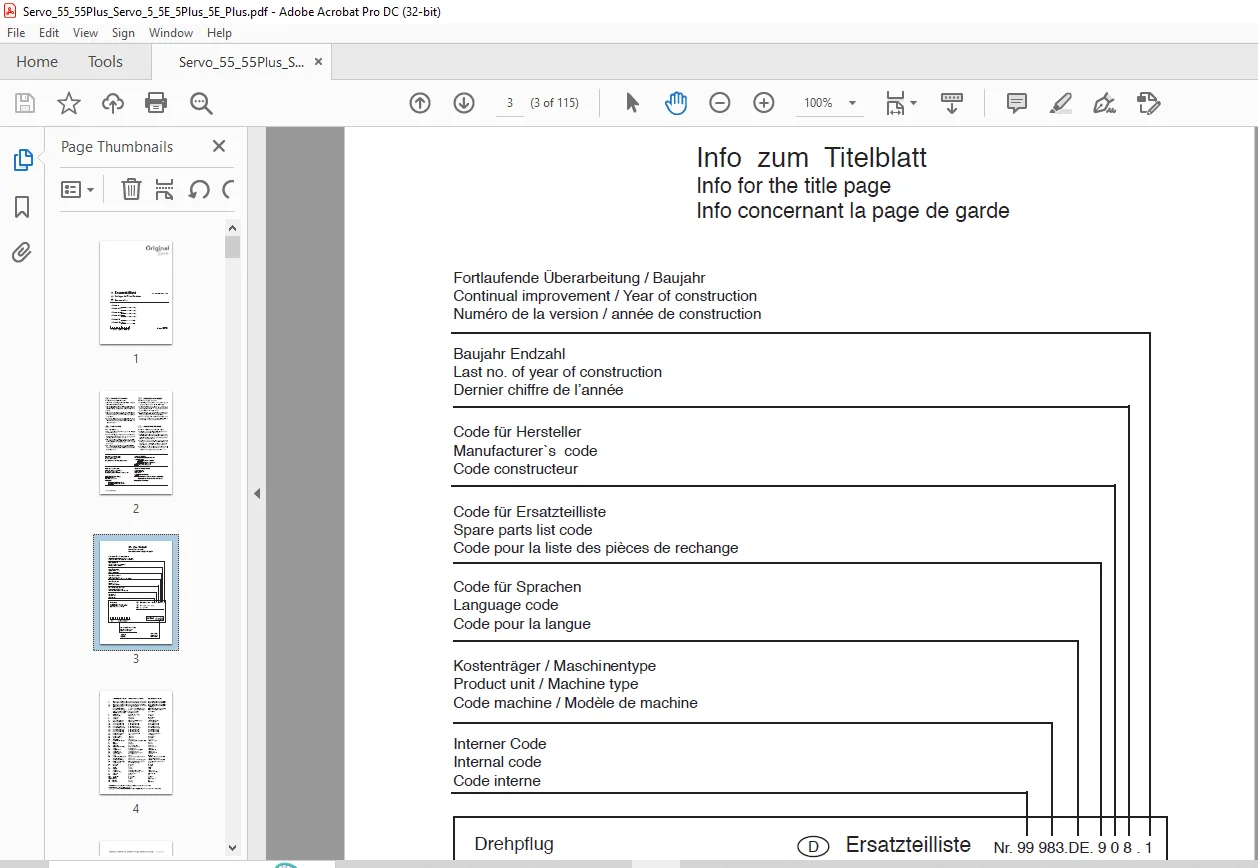Activate the Hand pan tool
The width and height of the screenshot is (1258, 868).
click(x=676, y=103)
